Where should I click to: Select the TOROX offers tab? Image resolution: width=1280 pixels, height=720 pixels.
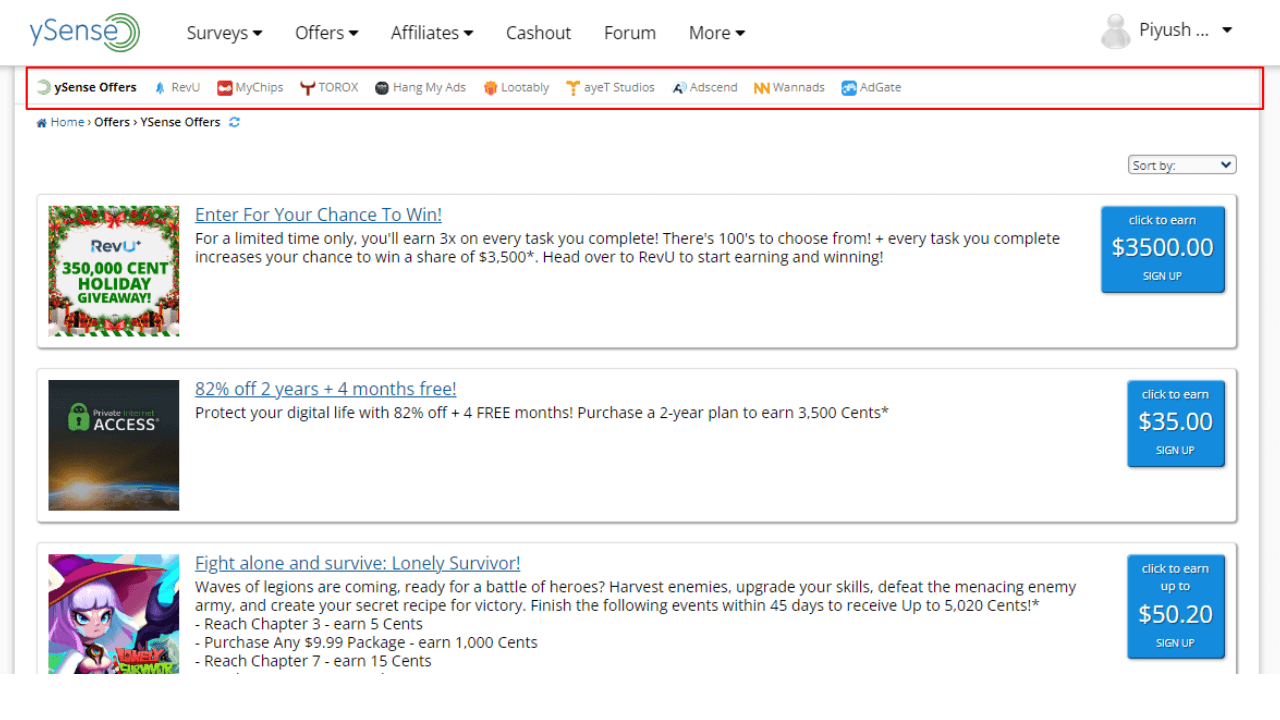click(329, 88)
